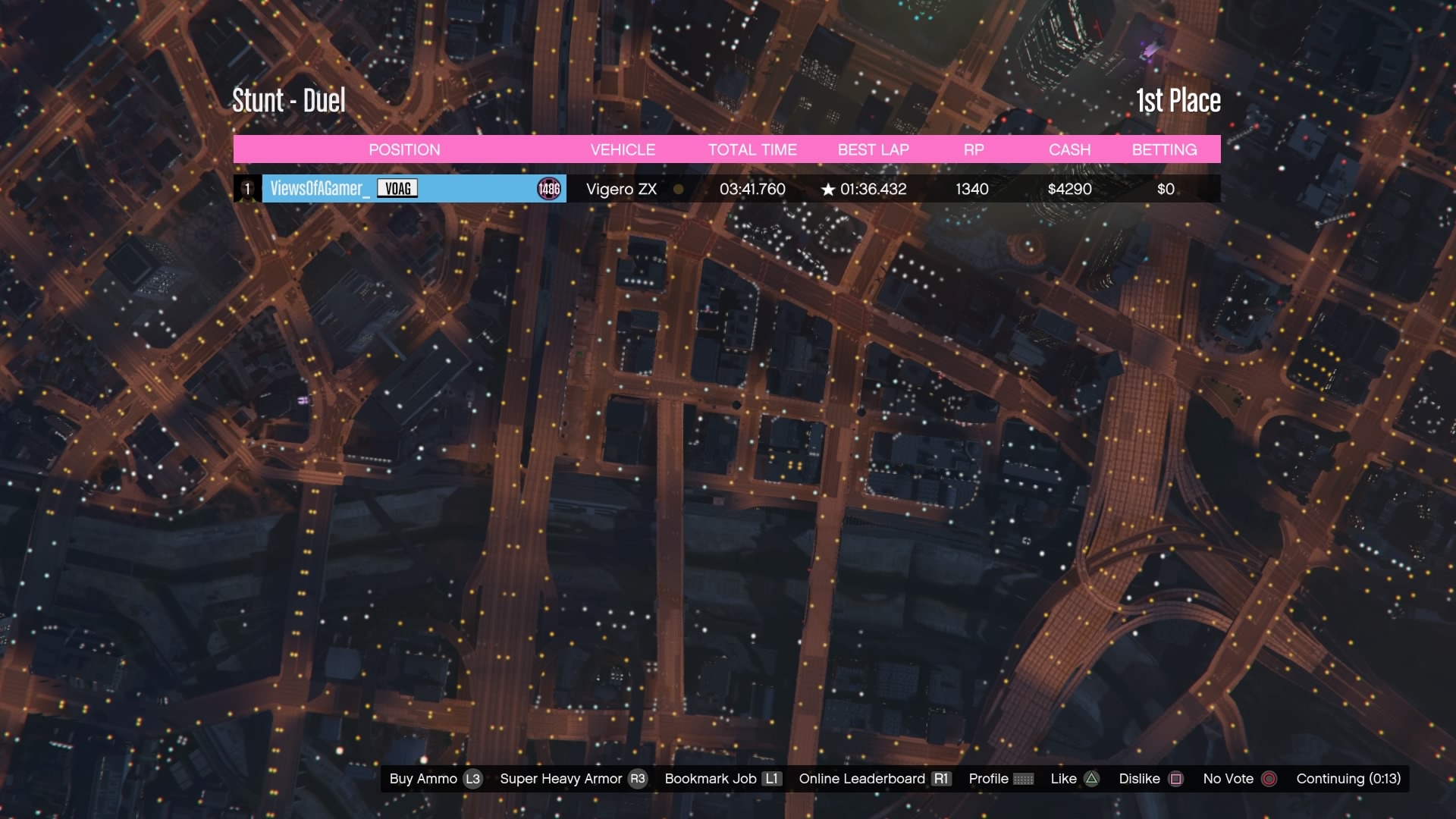
Task: Click the 1st Place result heading
Action: click(x=1178, y=100)
